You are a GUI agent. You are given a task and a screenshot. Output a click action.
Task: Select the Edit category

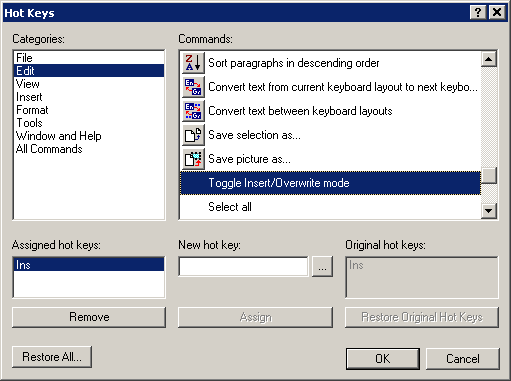coord(89,71)
